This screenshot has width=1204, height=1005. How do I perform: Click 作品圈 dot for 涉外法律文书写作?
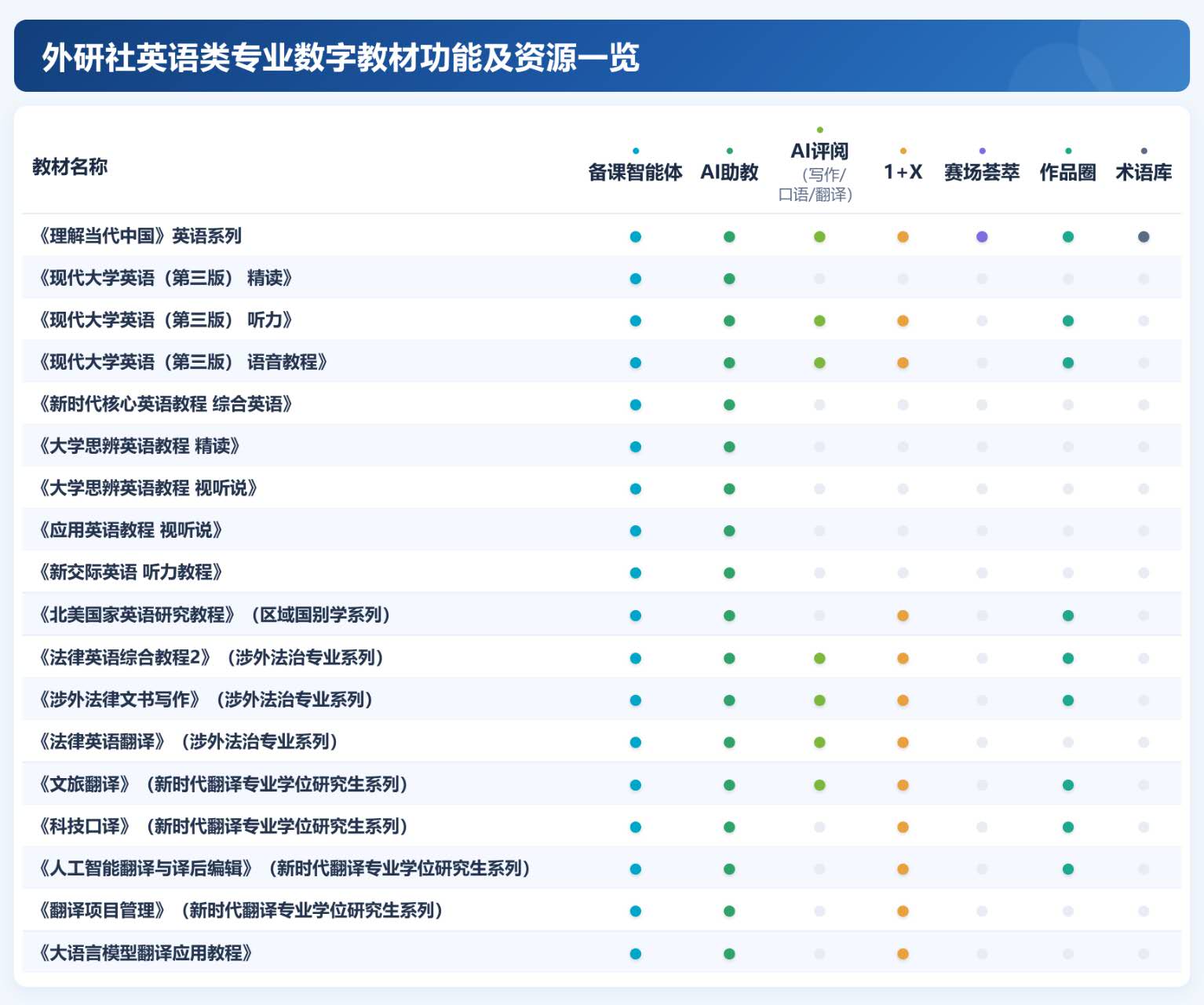[1068, 700]
